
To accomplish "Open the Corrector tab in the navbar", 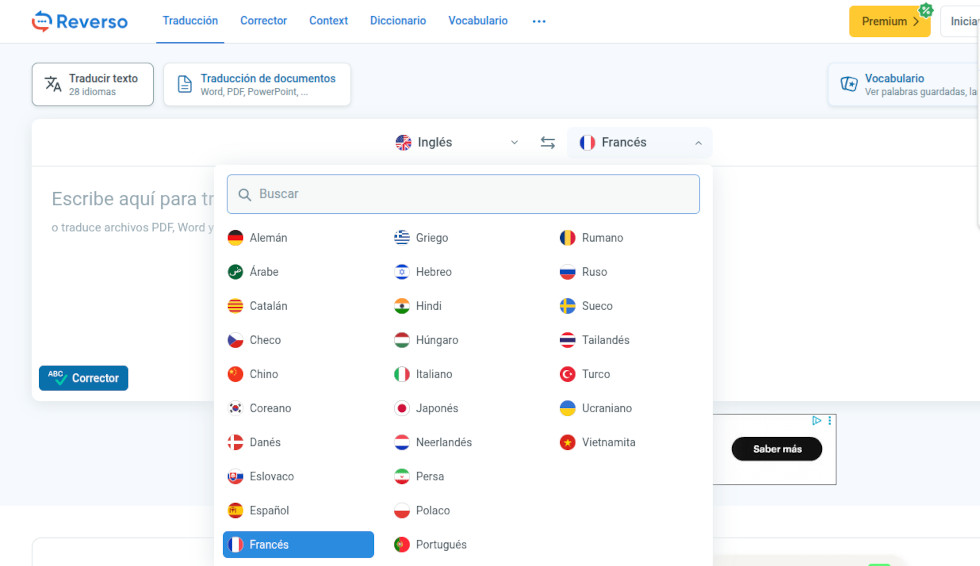I will 263,21.
